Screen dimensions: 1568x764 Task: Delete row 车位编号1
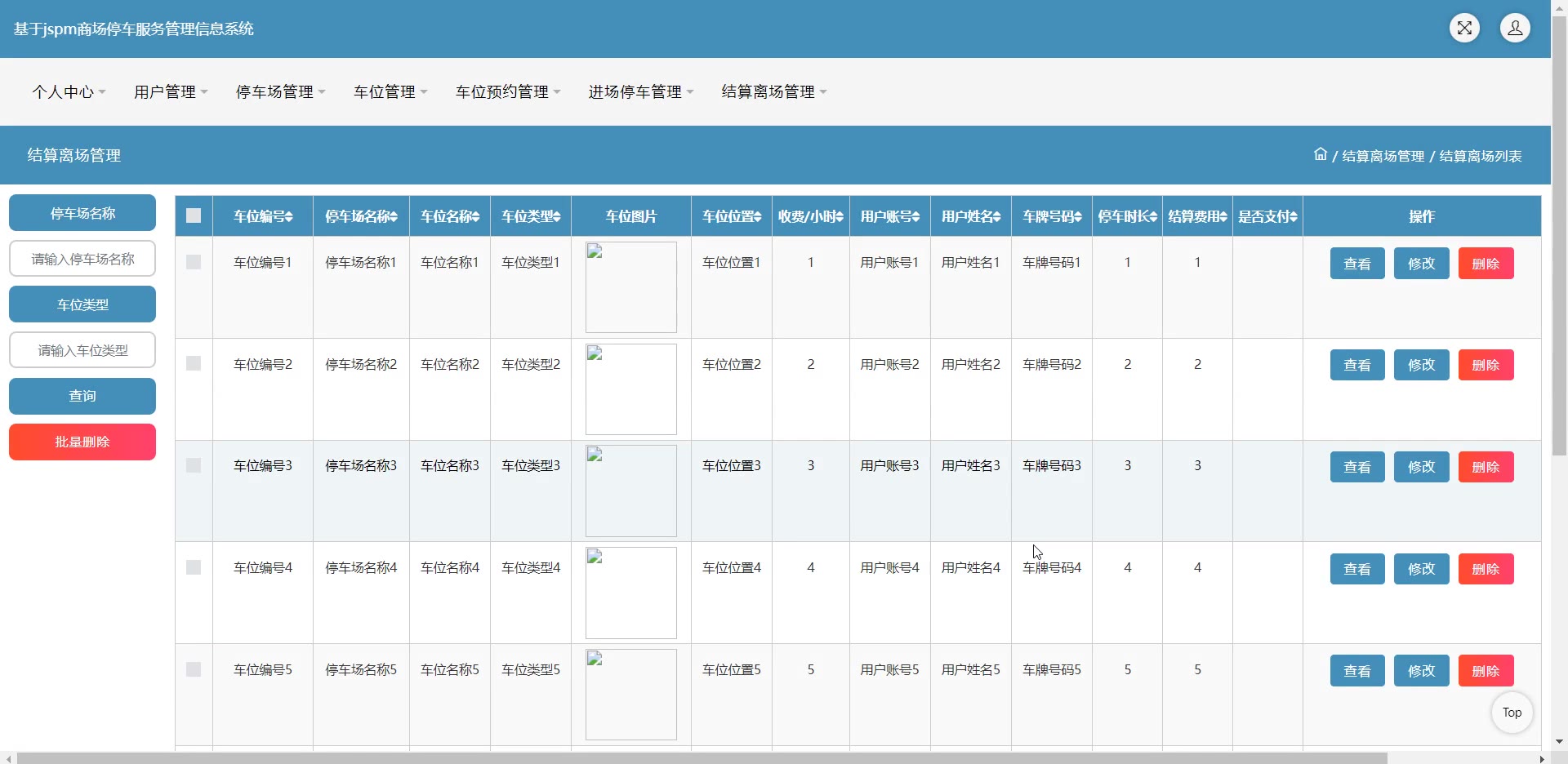tap(1486, 264)
